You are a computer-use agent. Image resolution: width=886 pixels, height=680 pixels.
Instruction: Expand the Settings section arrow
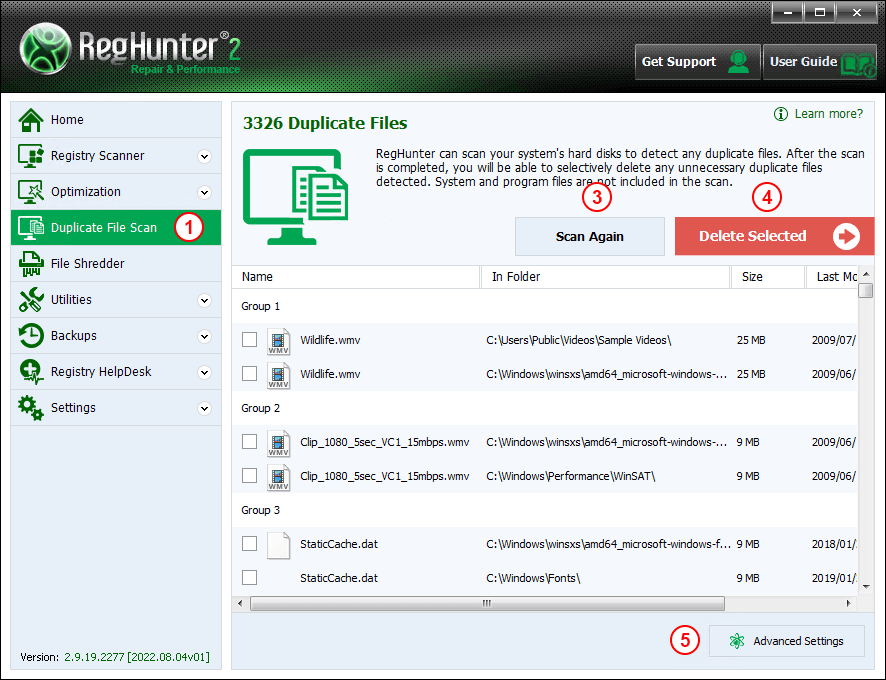tap(204, 408)
